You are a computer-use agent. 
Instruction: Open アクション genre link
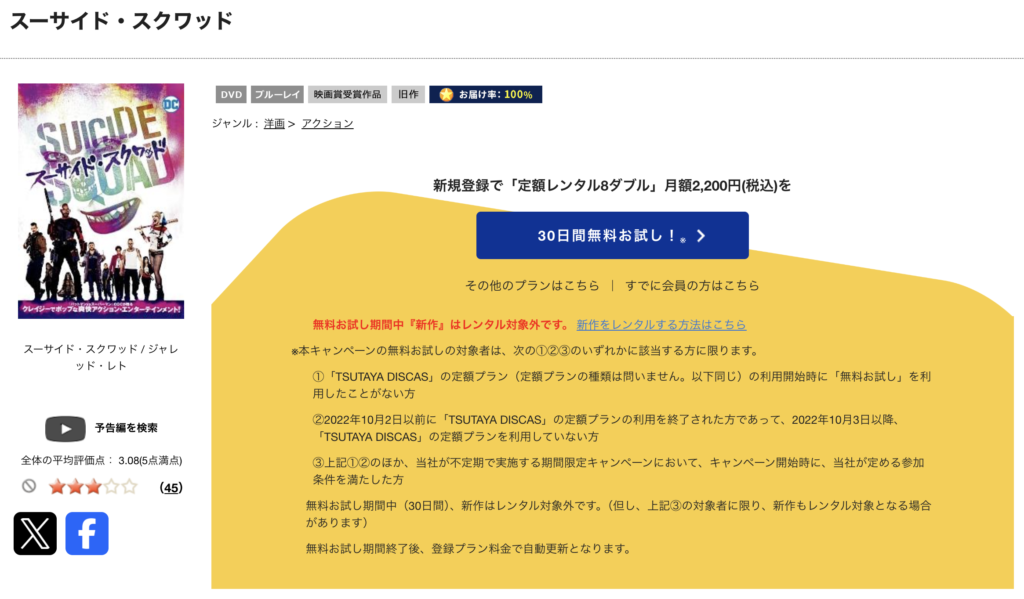point(327,123)
